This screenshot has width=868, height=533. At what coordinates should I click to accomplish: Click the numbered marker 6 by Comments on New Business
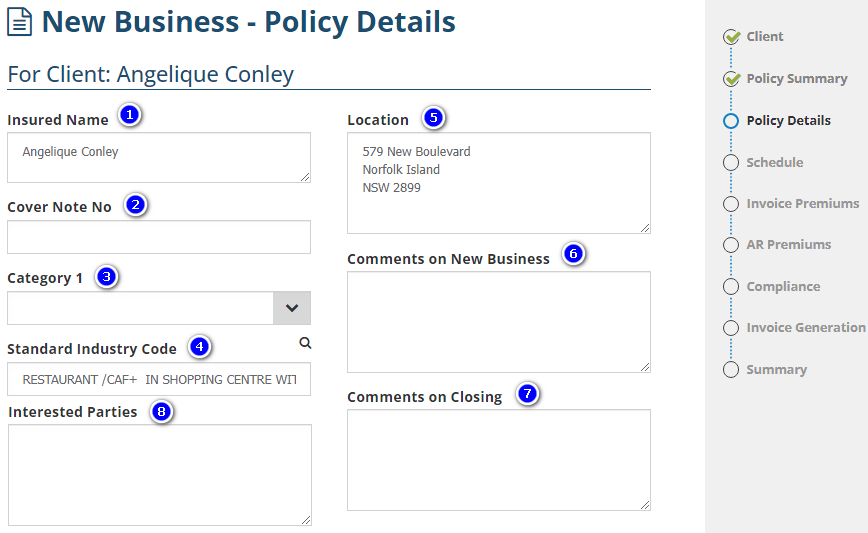tap(572, 254)
